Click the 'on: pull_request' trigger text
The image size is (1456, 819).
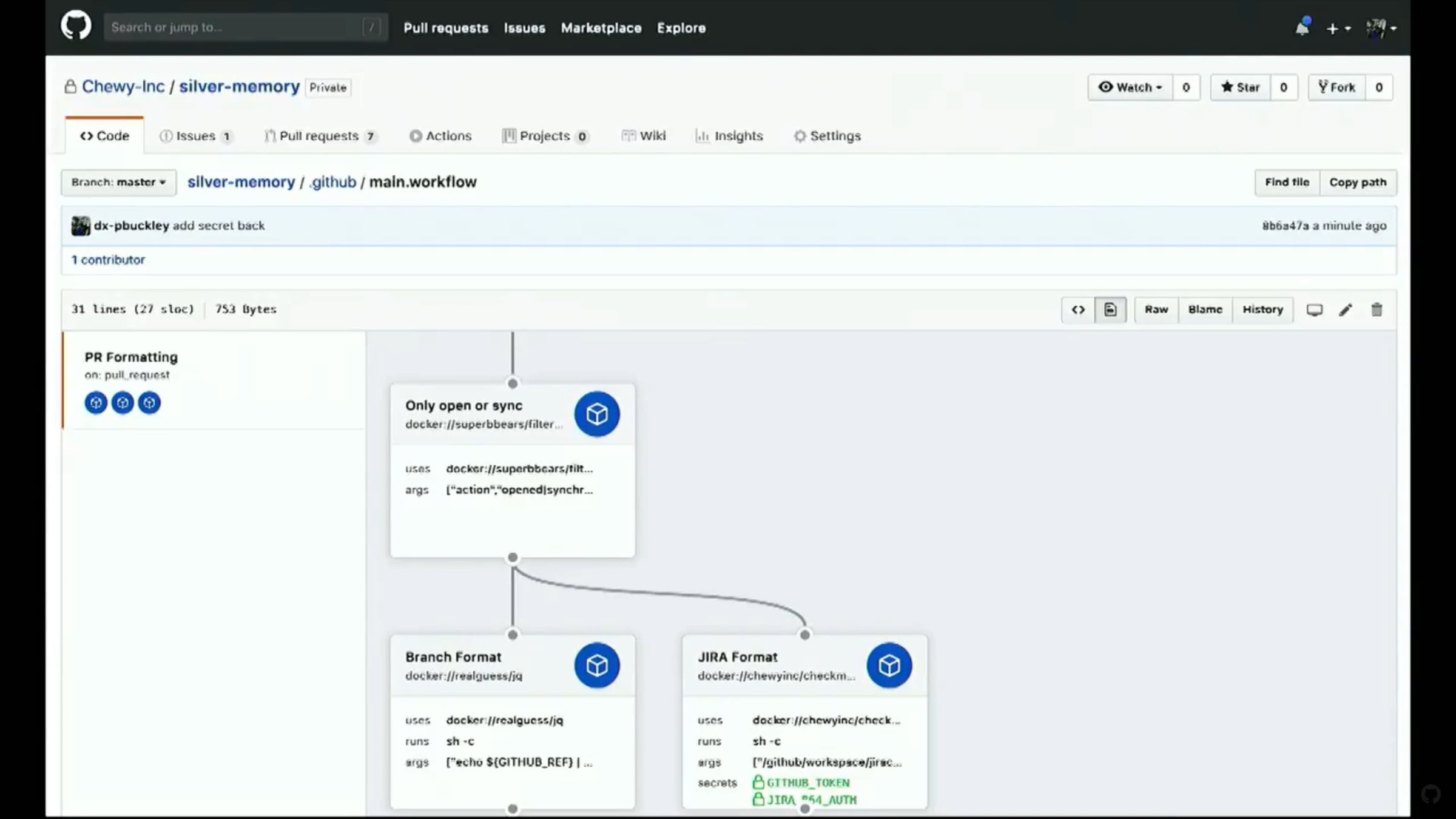127,376
